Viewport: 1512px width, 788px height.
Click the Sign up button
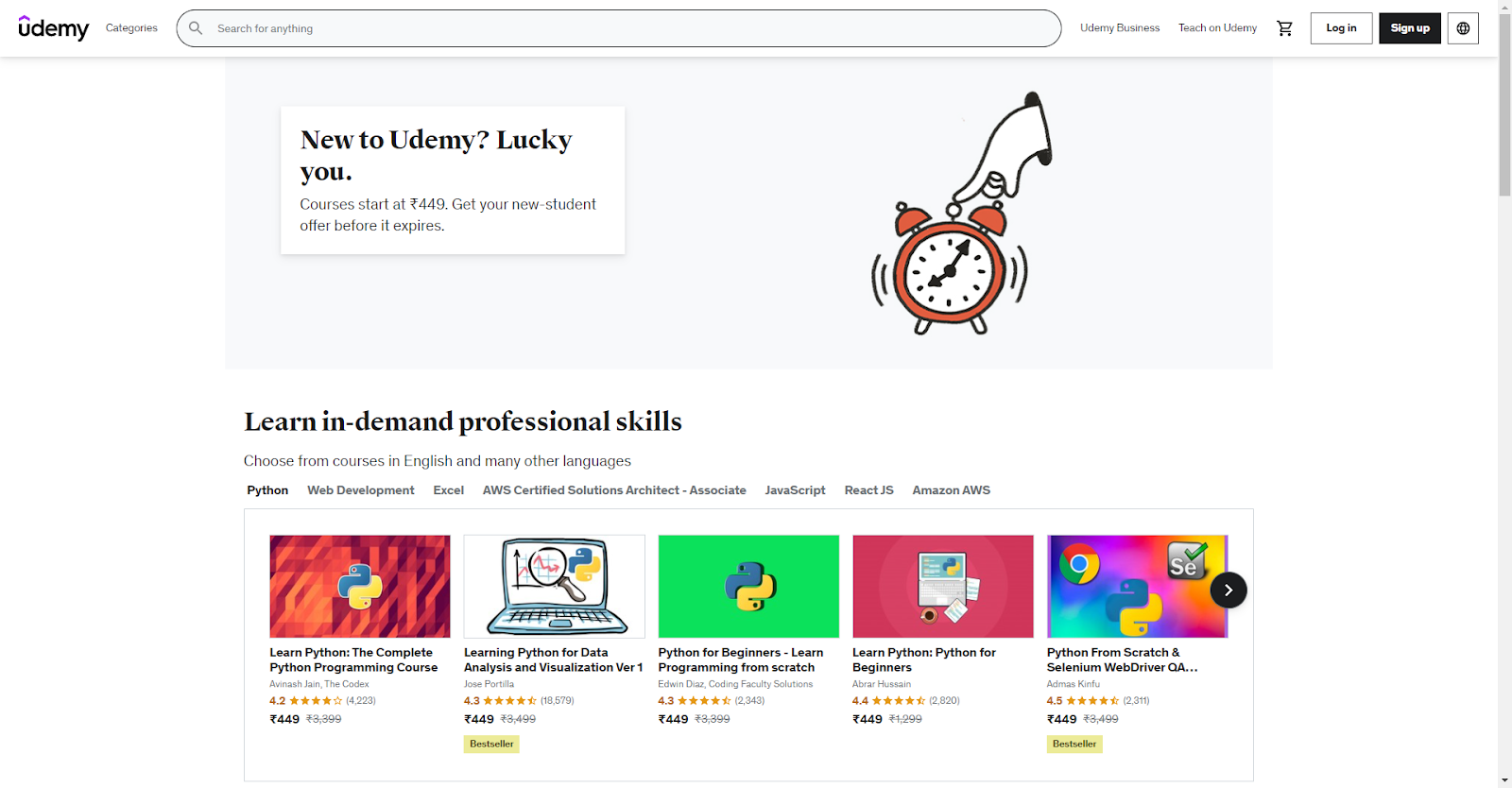click(1410, 28)
